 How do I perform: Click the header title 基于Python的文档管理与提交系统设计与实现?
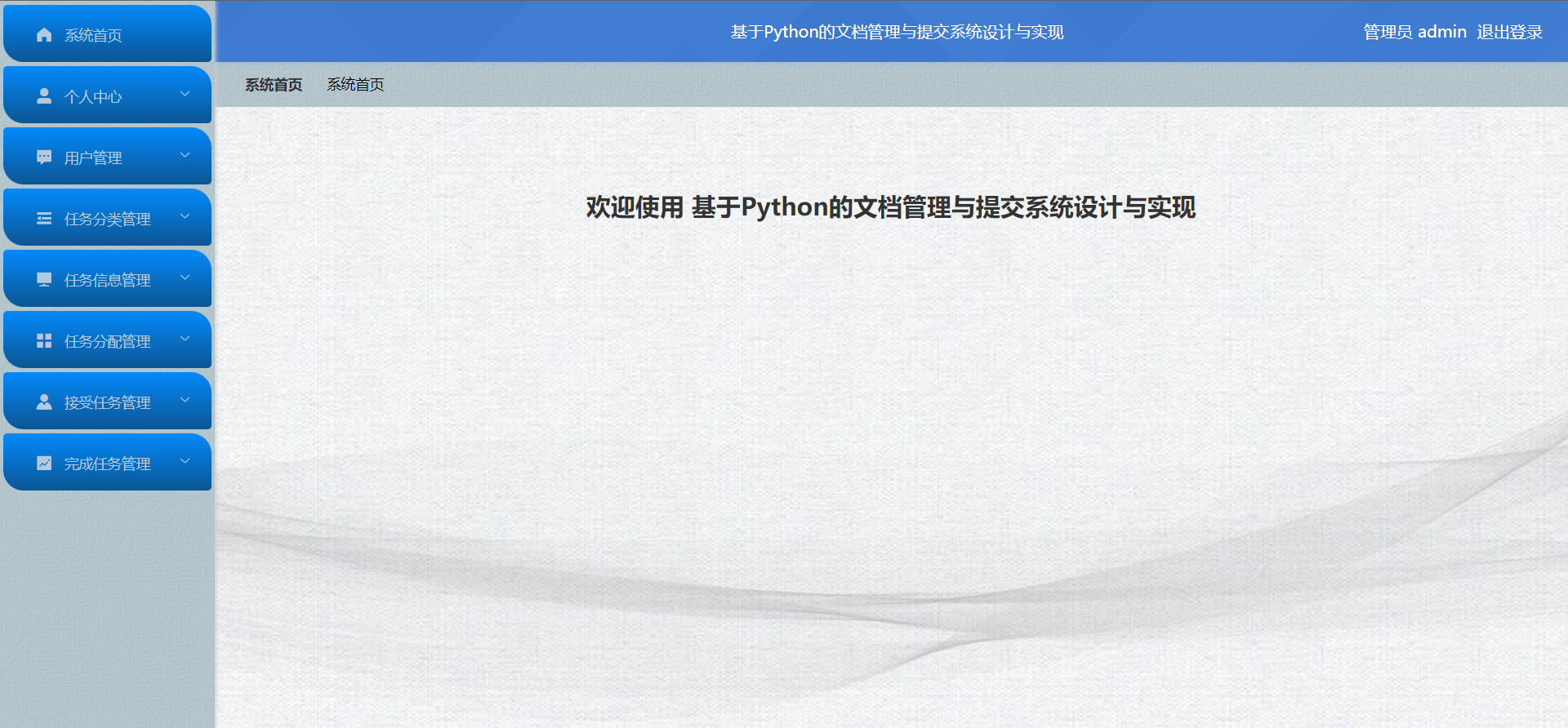point(897,32)
